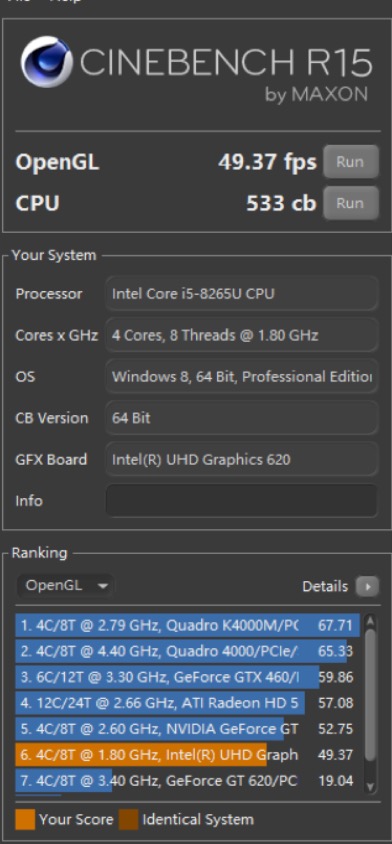392x844 pixels.
Task: Click the Identical System brown swatch
Action: click(x=129, y=820)
